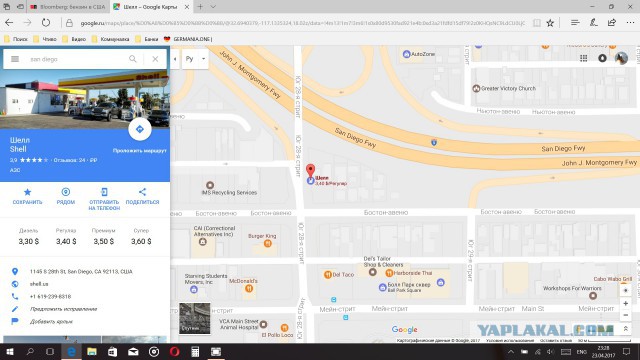Open Edge more options menu
This screenshot has height=360, width=640.
(x=630, y=23)
